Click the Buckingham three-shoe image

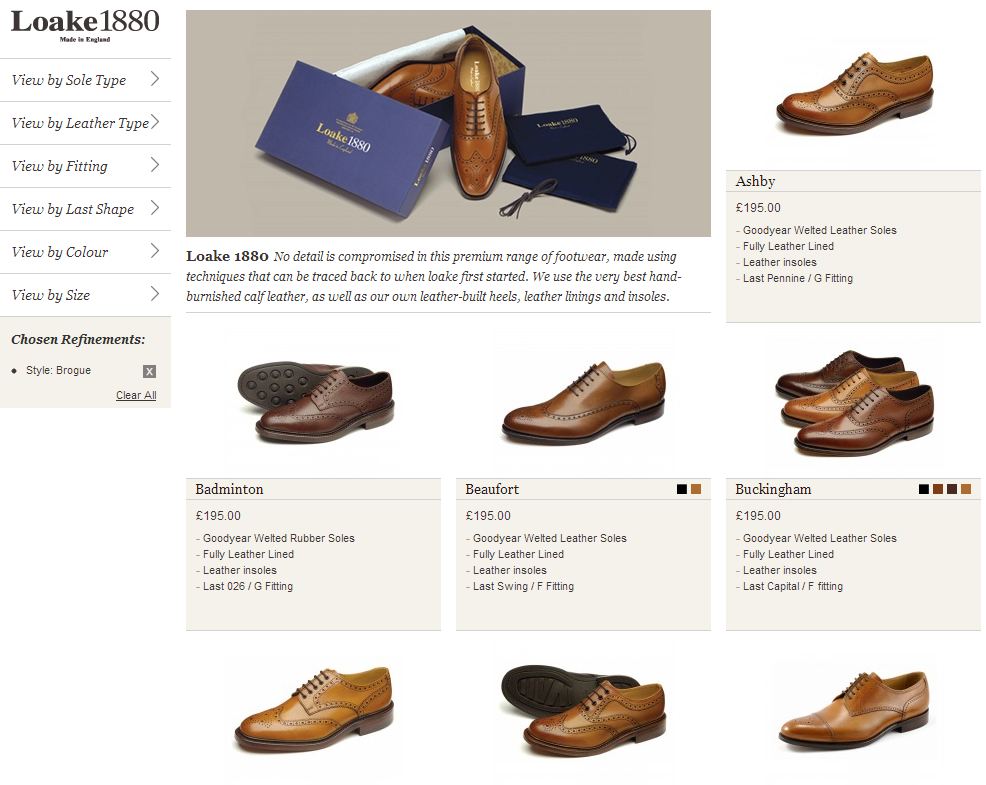854,401
